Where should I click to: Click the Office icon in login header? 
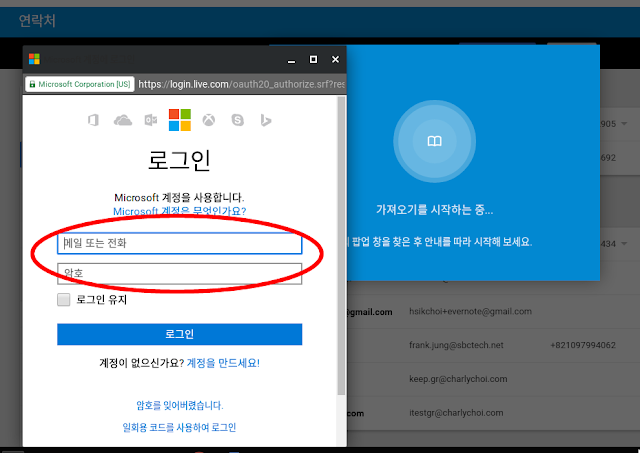(93, 120)
